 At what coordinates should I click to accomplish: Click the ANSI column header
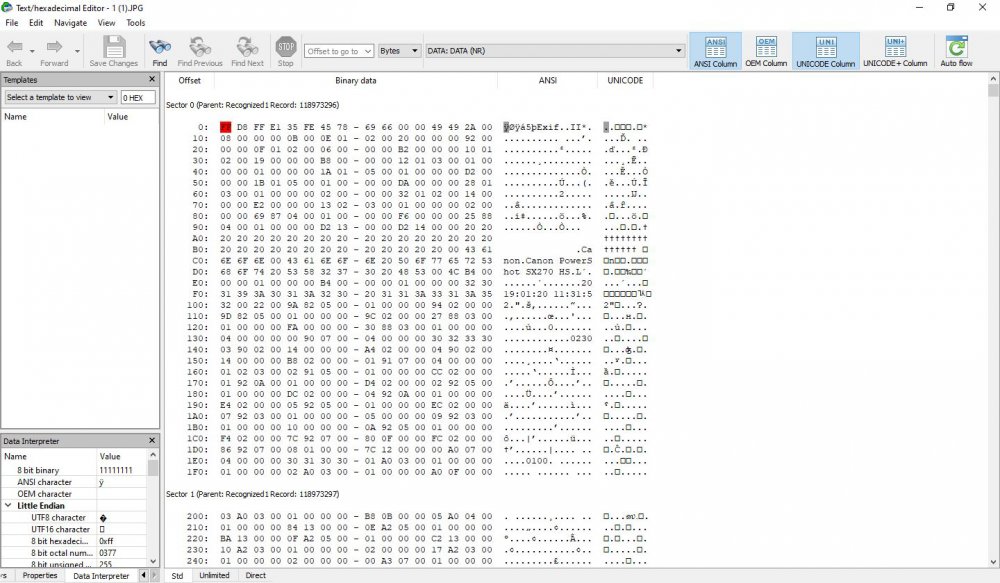(x=547, y=80)
